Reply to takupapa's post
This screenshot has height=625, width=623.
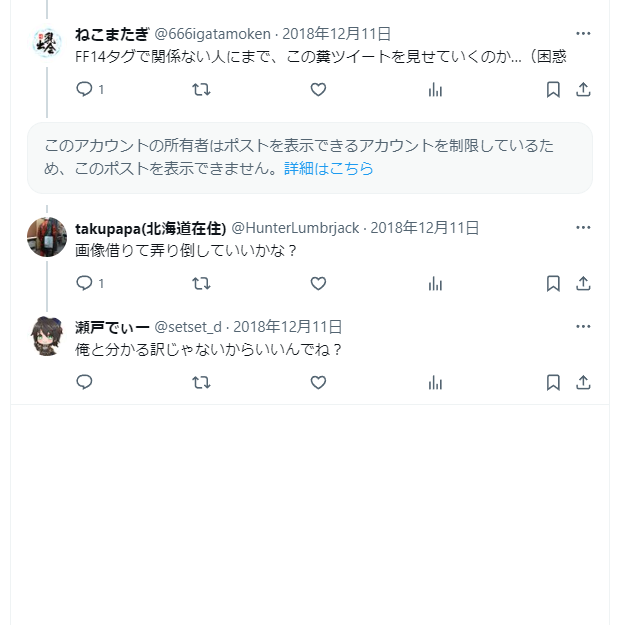pyautogui.click(x=85, y=283)
